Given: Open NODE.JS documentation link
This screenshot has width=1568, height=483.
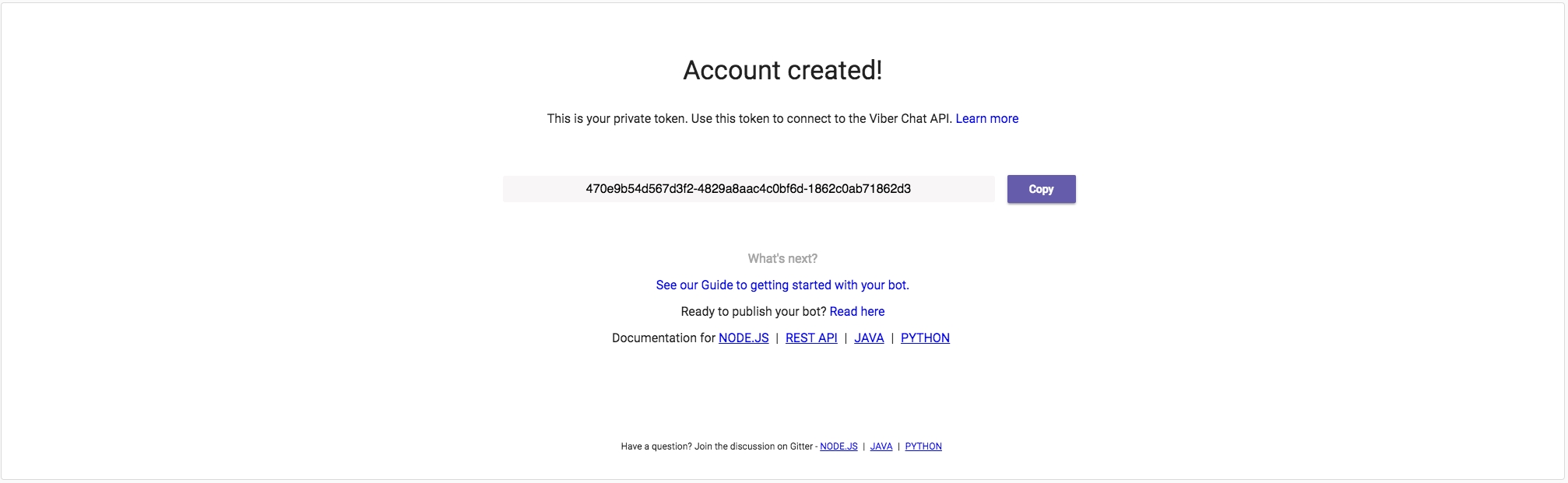Looking at the screenshot, I should [x=744, y=338].
